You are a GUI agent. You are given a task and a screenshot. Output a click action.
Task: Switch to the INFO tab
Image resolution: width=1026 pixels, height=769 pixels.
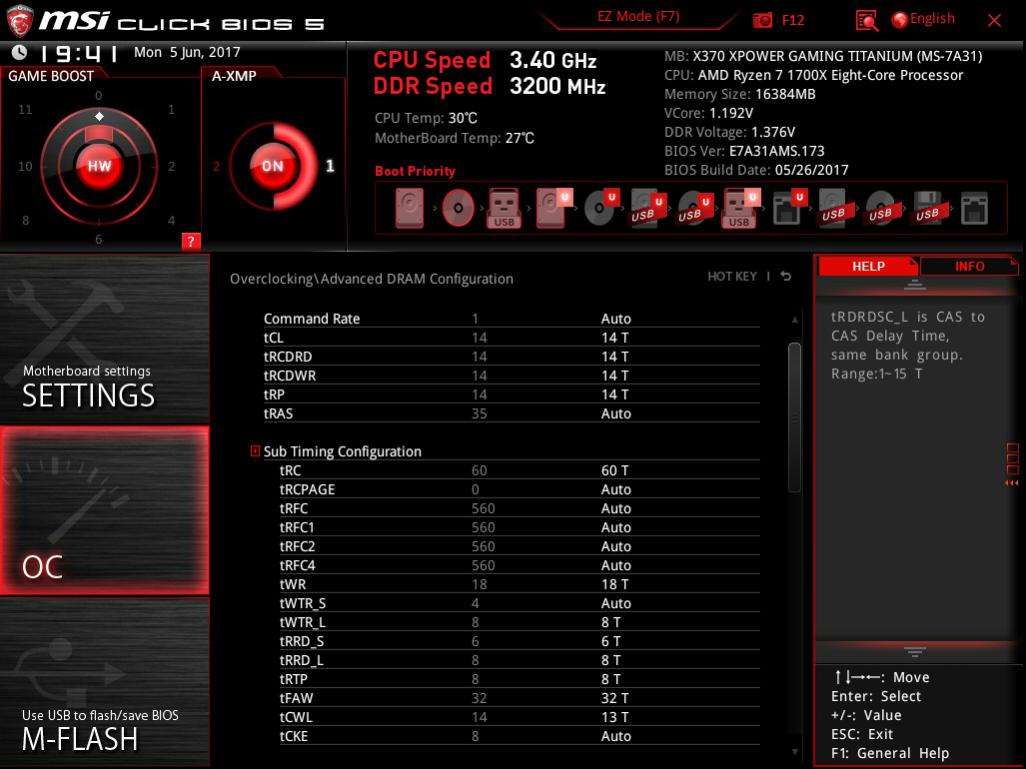pyautogui.click(x=969, y=266)
